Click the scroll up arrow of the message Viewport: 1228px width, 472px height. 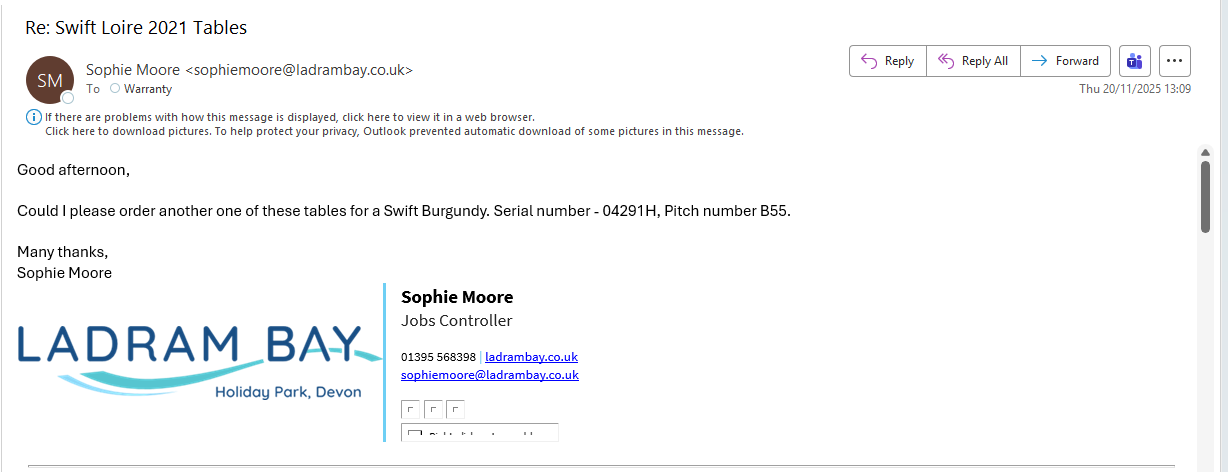click(x=1205, y=152)
